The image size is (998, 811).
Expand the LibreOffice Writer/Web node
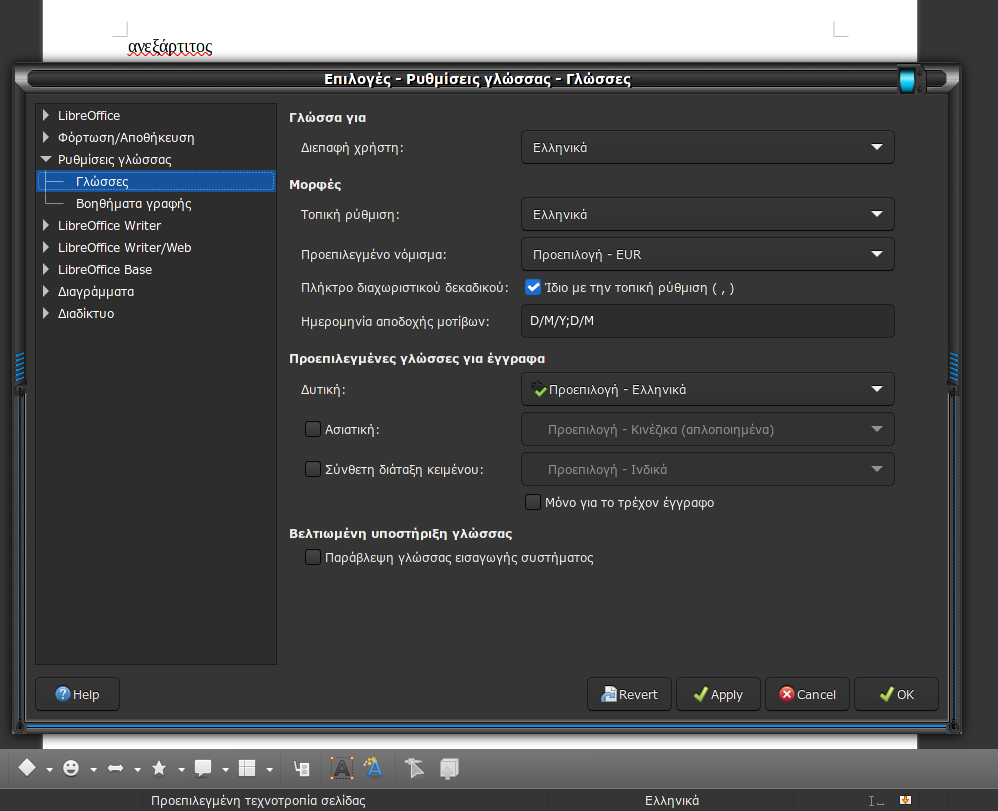click(46, 247)
